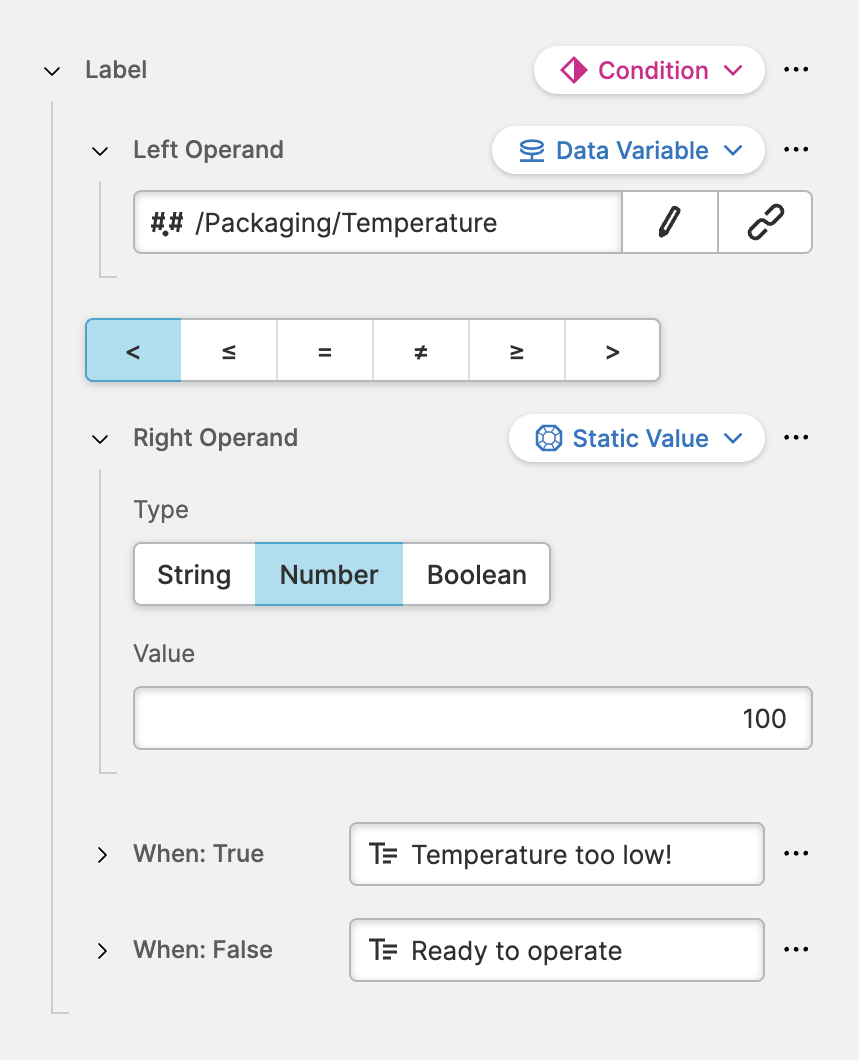
Task: Click the Value field showing 100
Action: (x=472, y=718)
